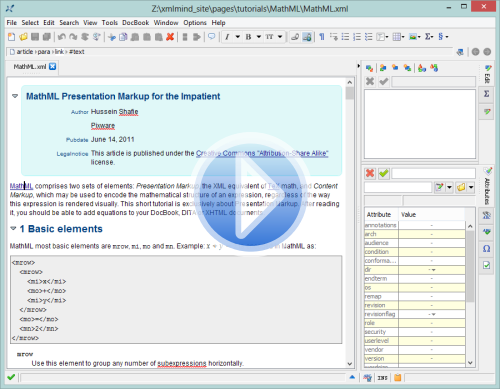
Task: Open the 'revisionflag' attribute value dropdown
Action: click(x=432, y=314)
